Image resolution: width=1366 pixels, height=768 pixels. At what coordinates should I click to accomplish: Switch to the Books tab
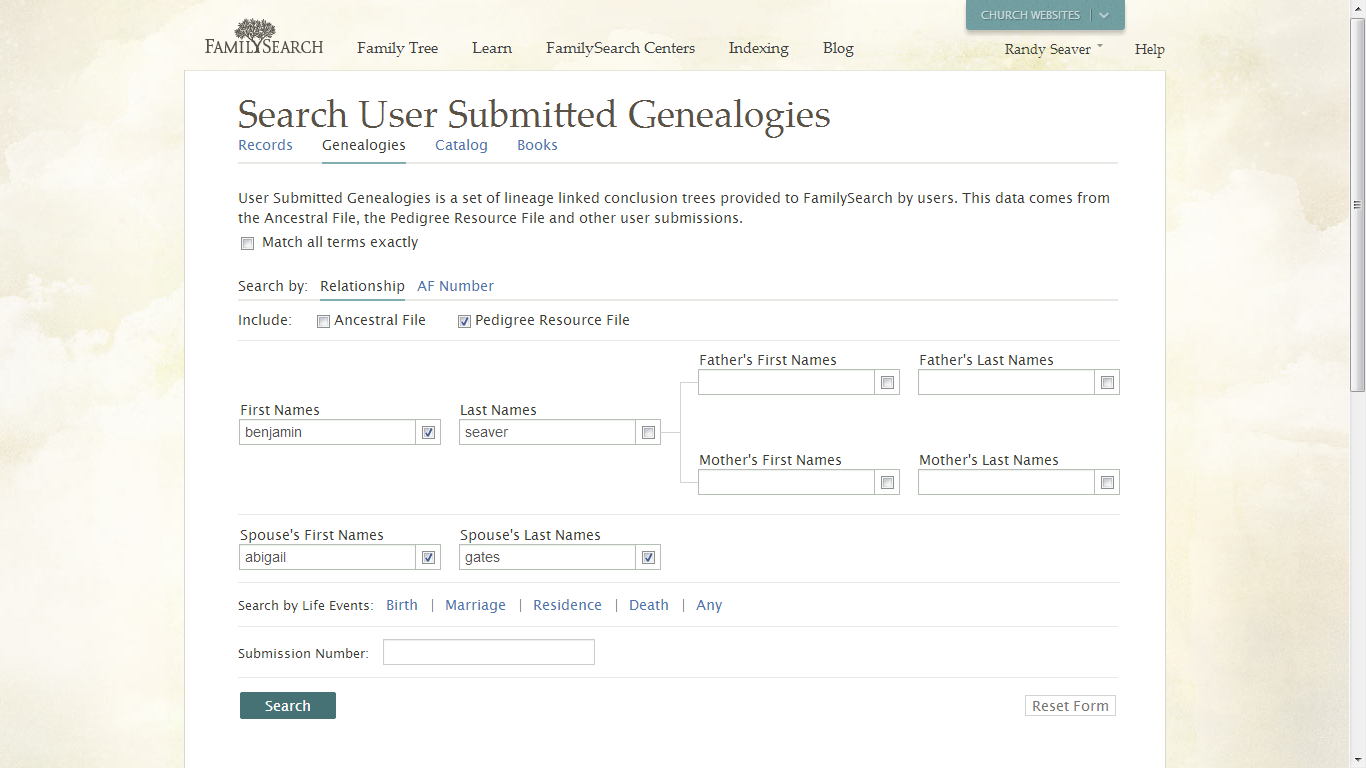[537, 145]
